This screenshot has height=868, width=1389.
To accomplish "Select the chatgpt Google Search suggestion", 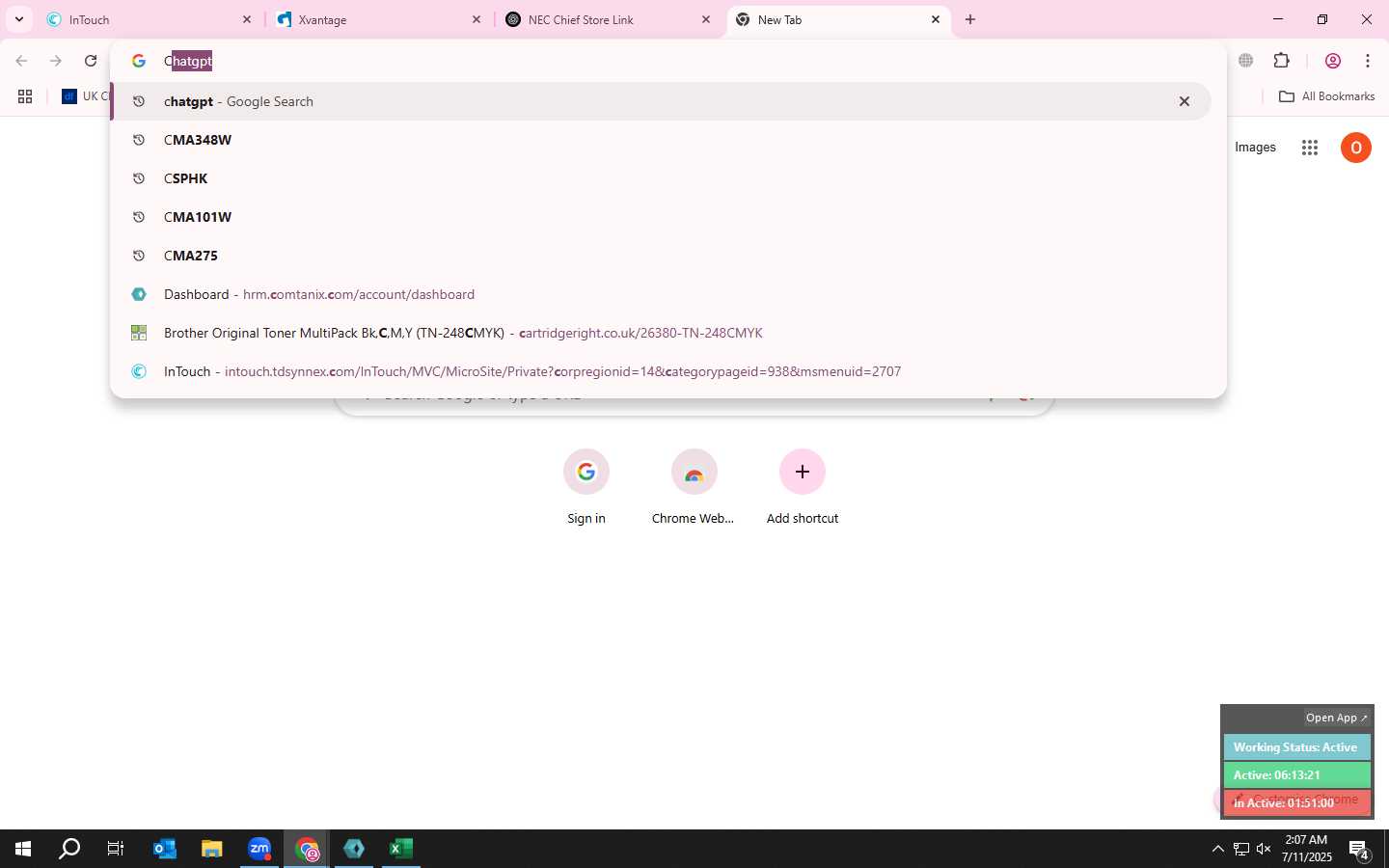I will 661,101.
